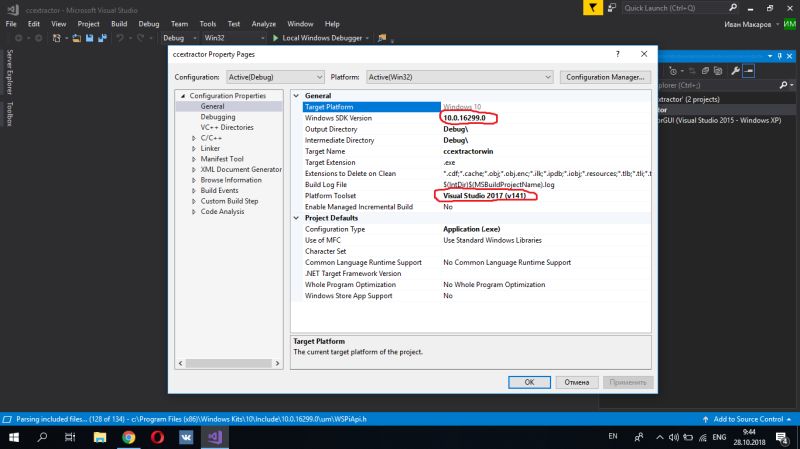This screenshot has width=800, height=449.
Task: Collapse the General property group chevron
Action: coord(296,95)
